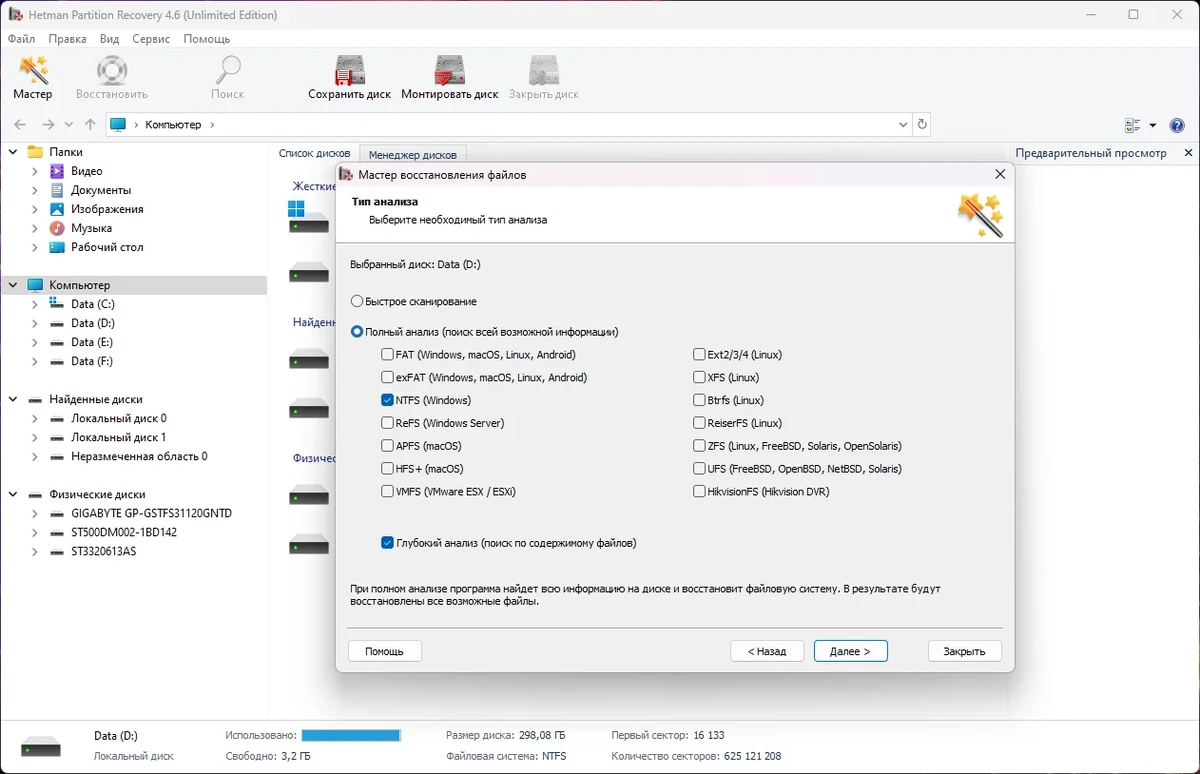
Task: Select the Музыка folder icon
Action: click(x=58, y=228)
